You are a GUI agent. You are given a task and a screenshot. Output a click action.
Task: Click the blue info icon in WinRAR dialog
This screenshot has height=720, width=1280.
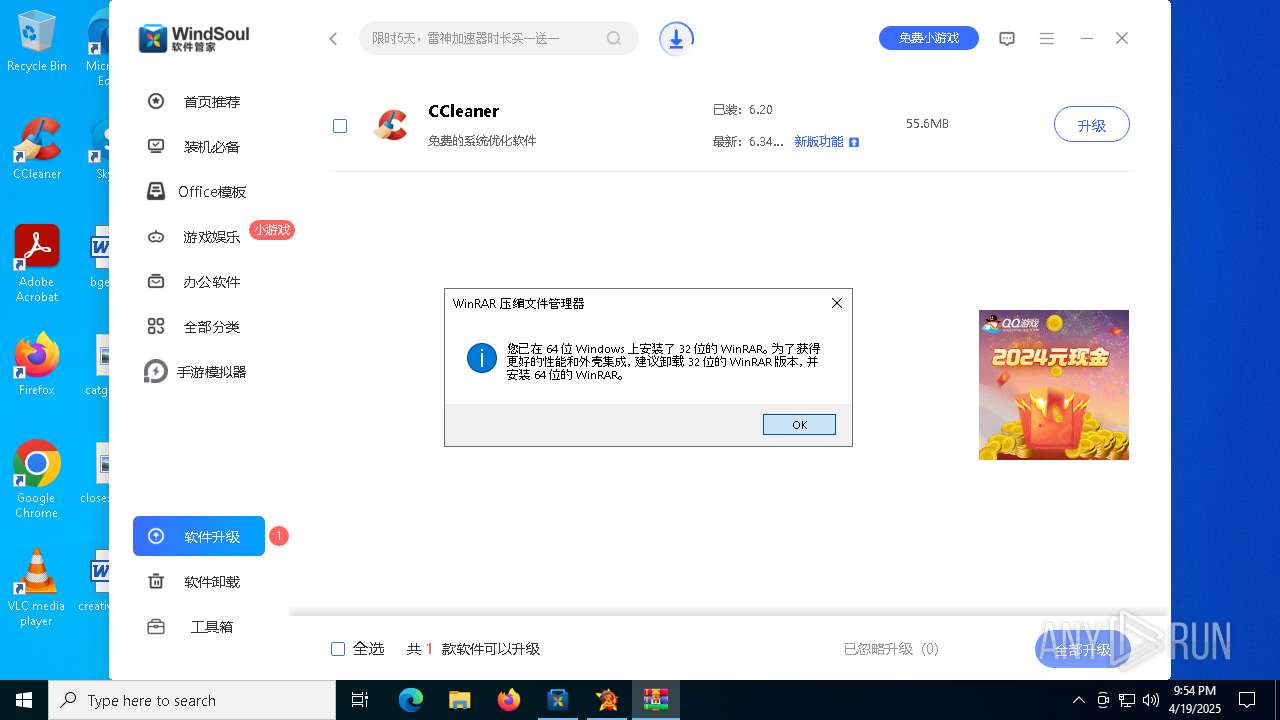click(482, 358)
